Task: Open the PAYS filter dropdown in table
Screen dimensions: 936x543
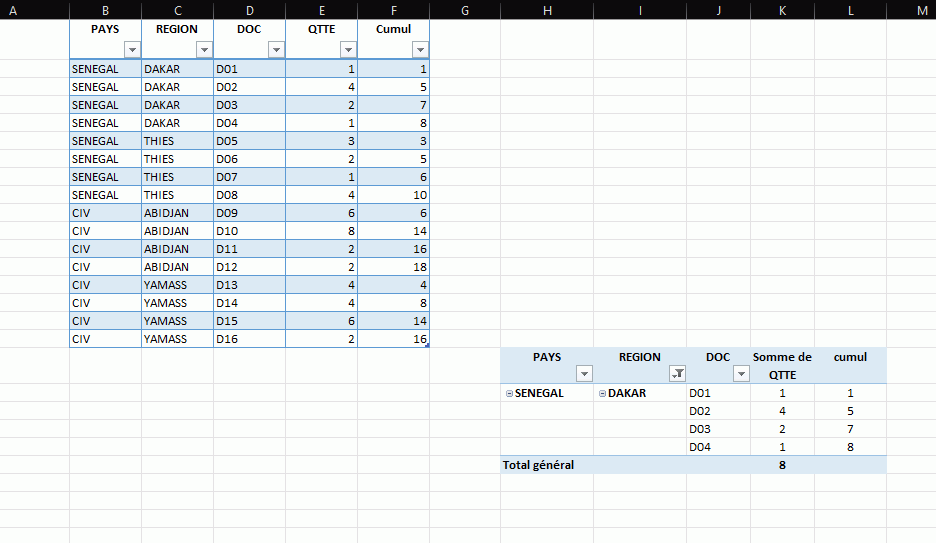Action: 133,50
